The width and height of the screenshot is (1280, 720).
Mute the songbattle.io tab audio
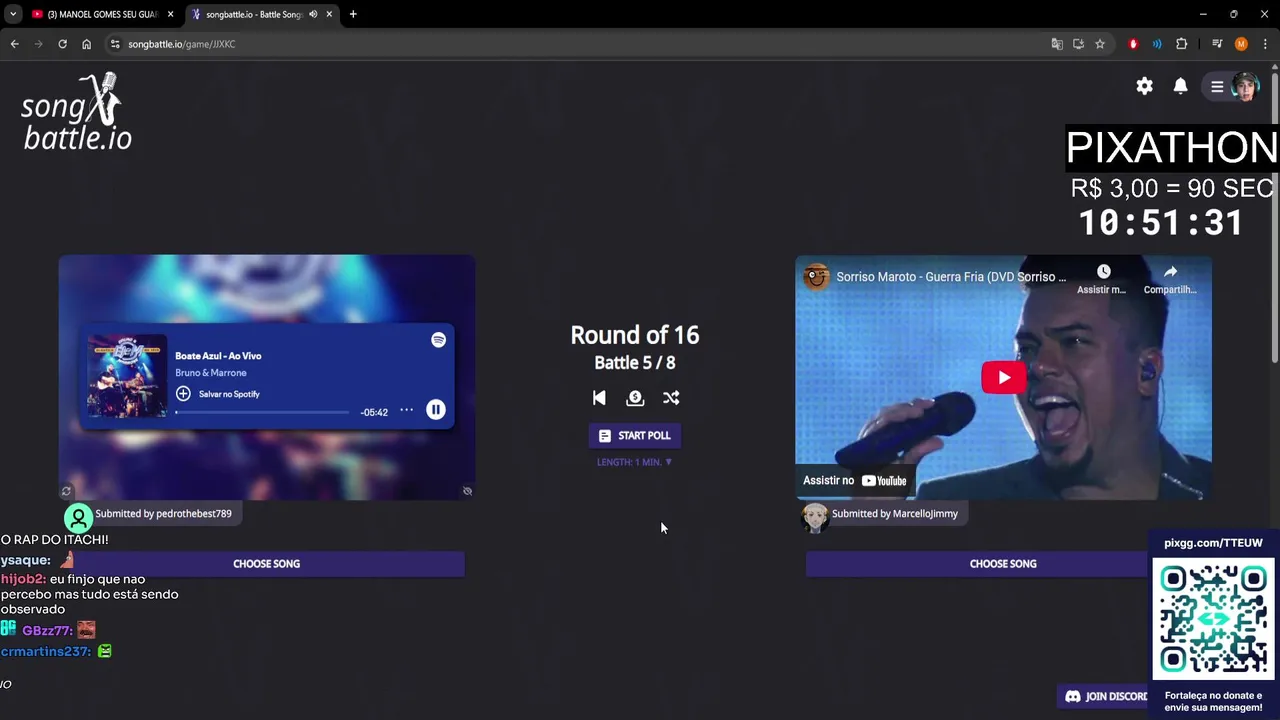(x=313, y=14)
